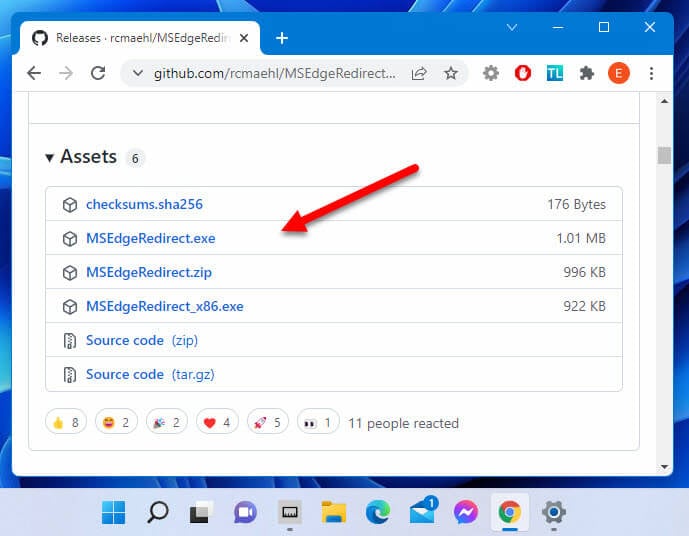The height and width of the screenshot is (536, 689).
Task: Open the Windows Start menu
Action: (113, 512)
